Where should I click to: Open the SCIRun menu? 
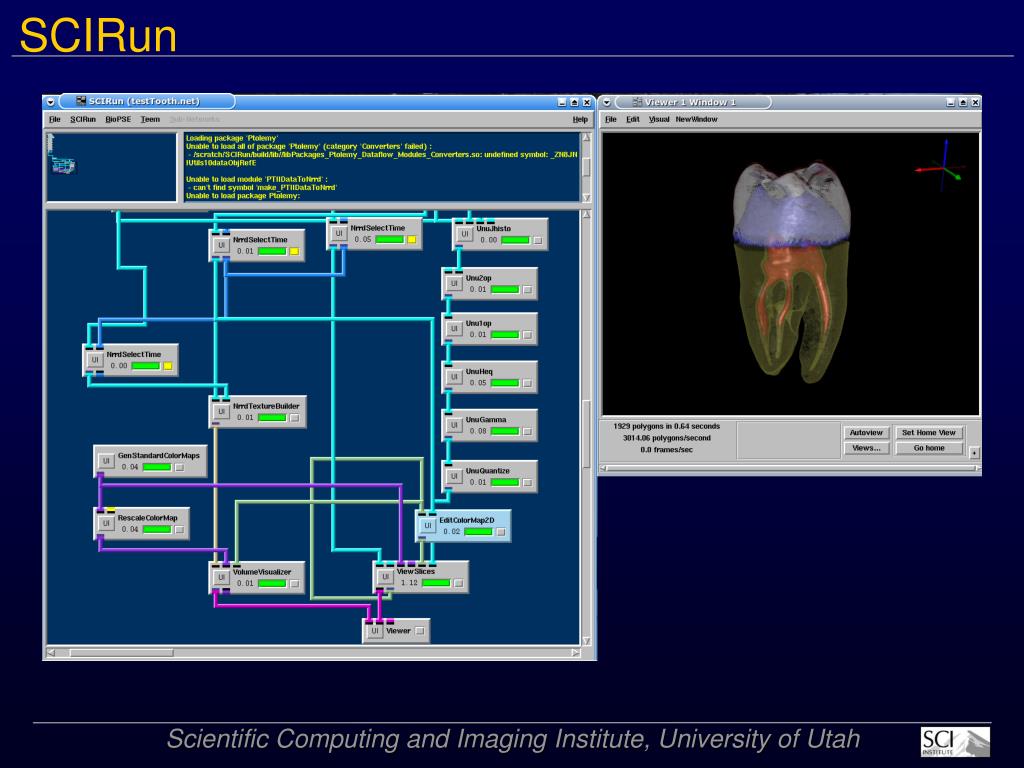click(x=83, y=120)
